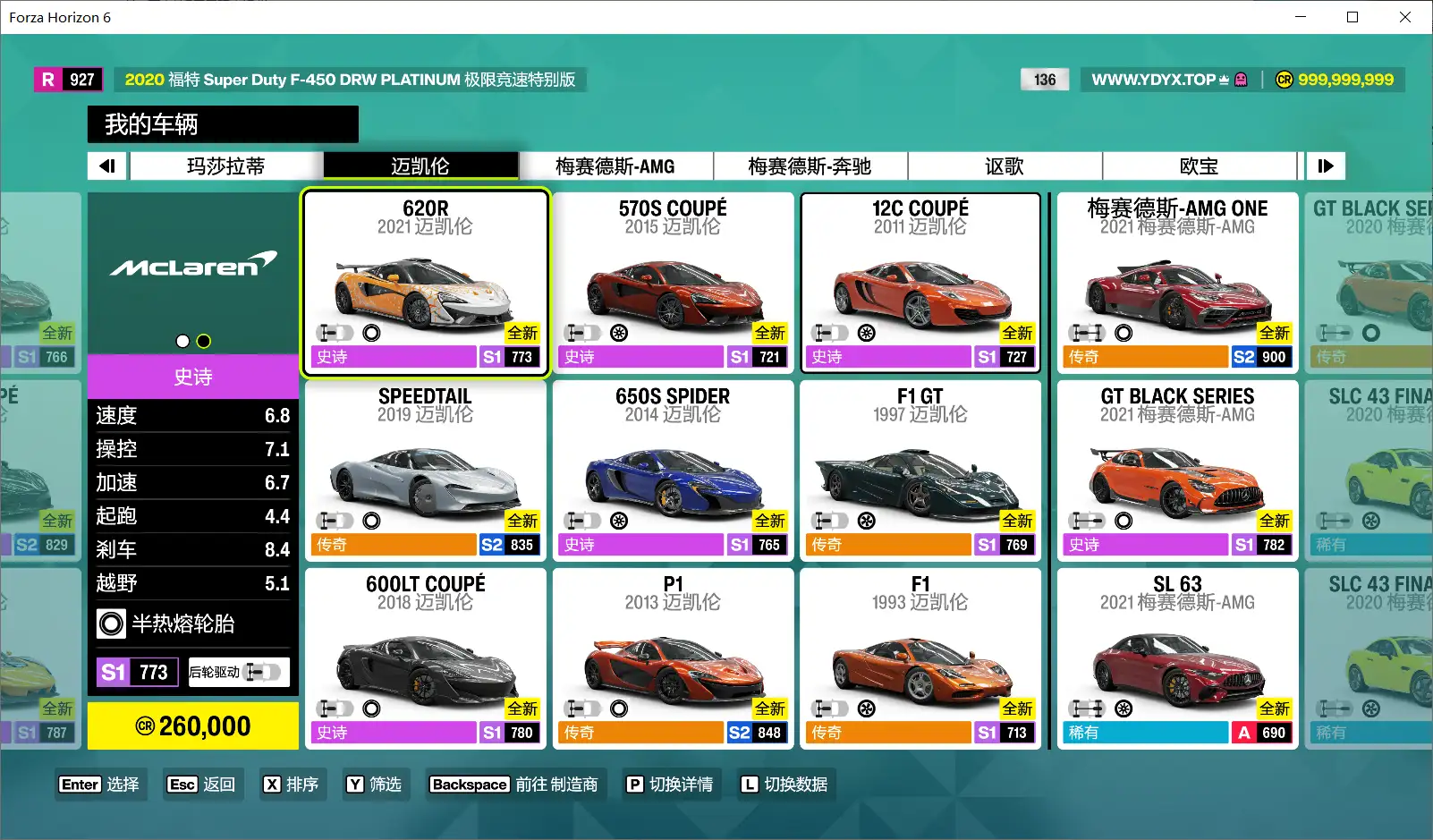Select the 620R 2021 car card
The width and height of the screenshot is (1433, 840).
pyautogui.click(x=426, y=282)
